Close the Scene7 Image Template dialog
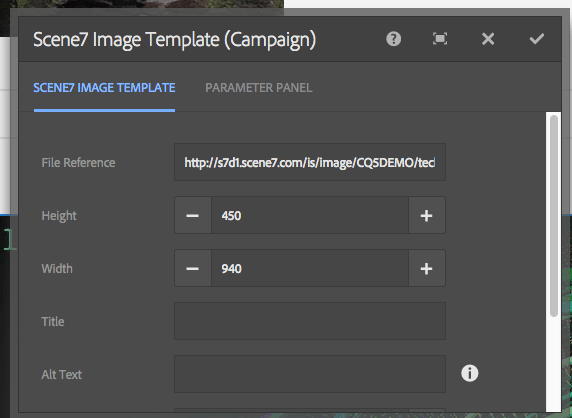This screenshot has width=572, height=418. 488,39
